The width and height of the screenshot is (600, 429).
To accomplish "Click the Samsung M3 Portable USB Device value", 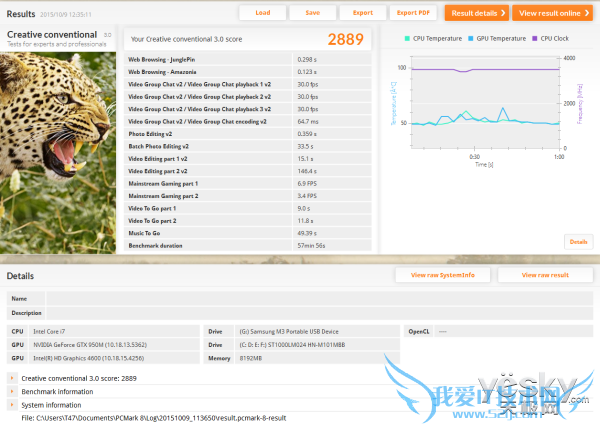I will point(289,331).
